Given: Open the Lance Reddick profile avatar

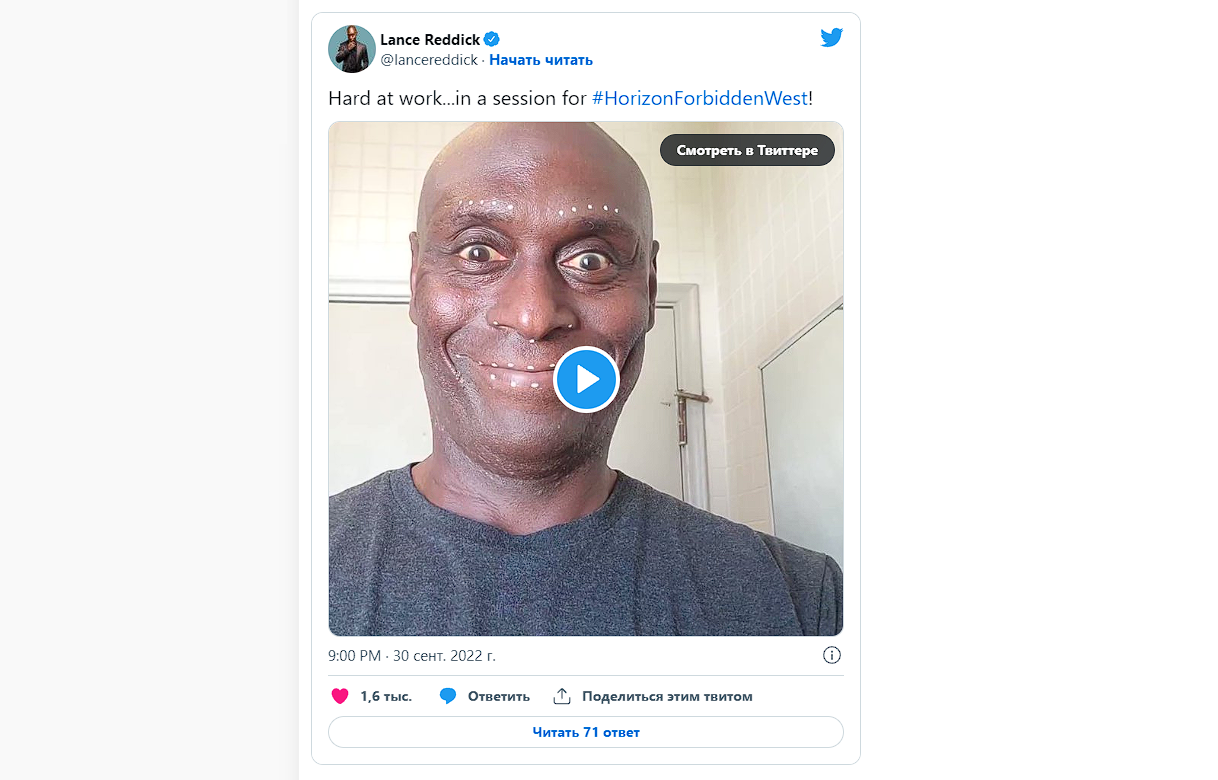Looking at the screenshot, I should click(351, 49).
